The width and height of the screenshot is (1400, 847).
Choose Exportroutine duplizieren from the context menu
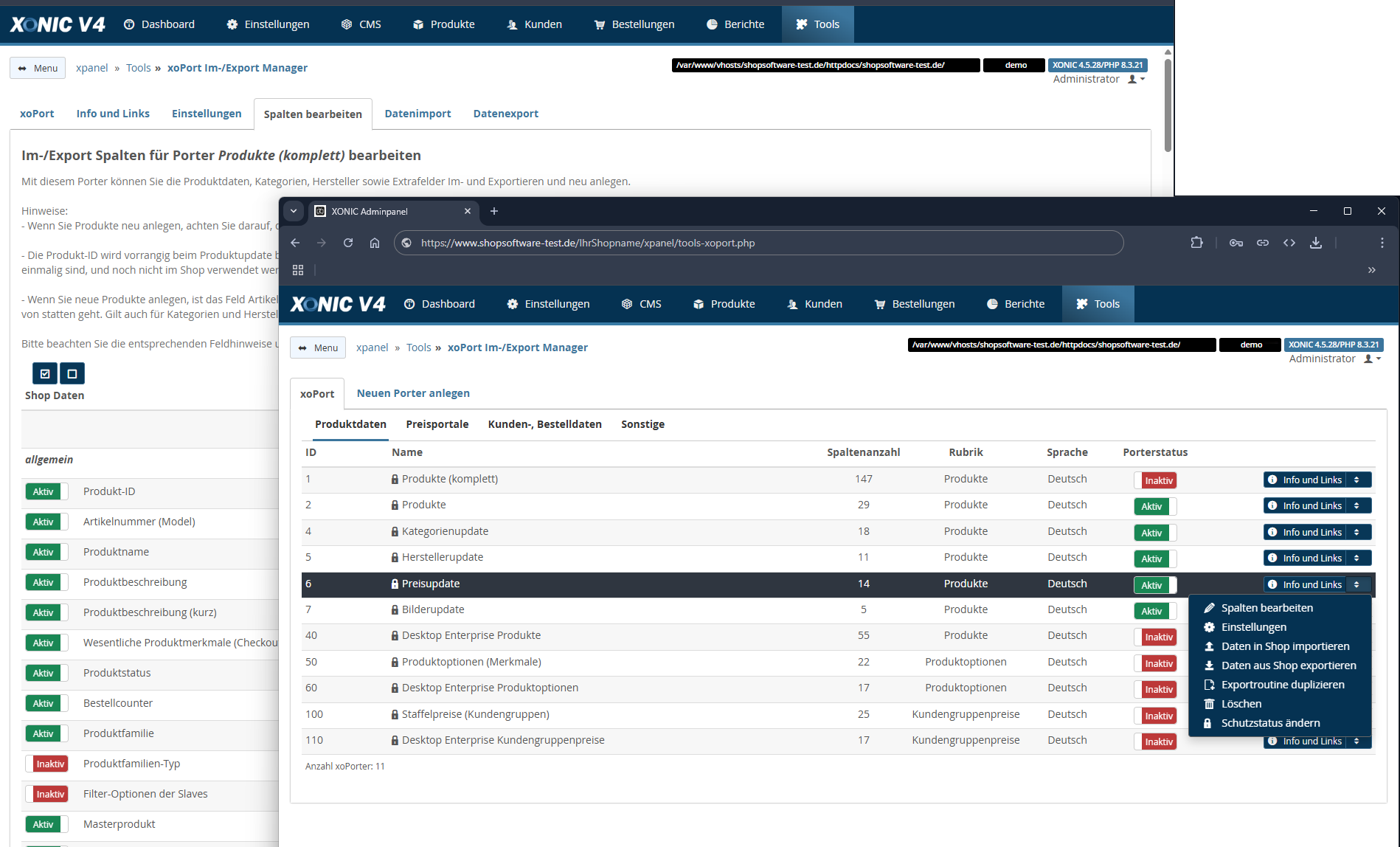click(1283, 685)
